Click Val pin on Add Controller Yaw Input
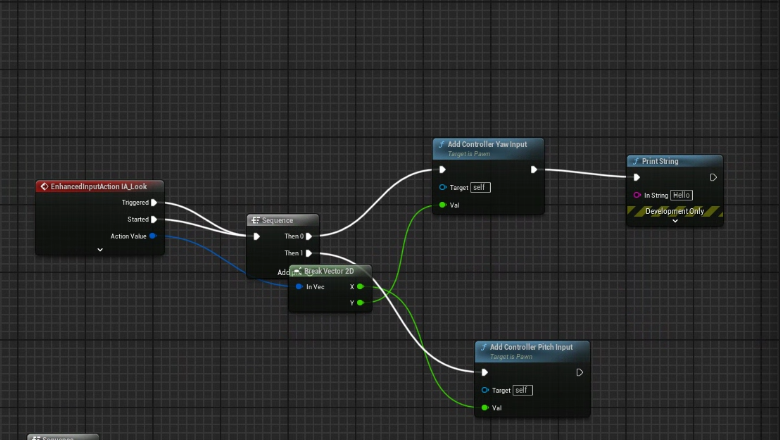Image resolution: width=780 pixels, height=440 pixels. 442,206
